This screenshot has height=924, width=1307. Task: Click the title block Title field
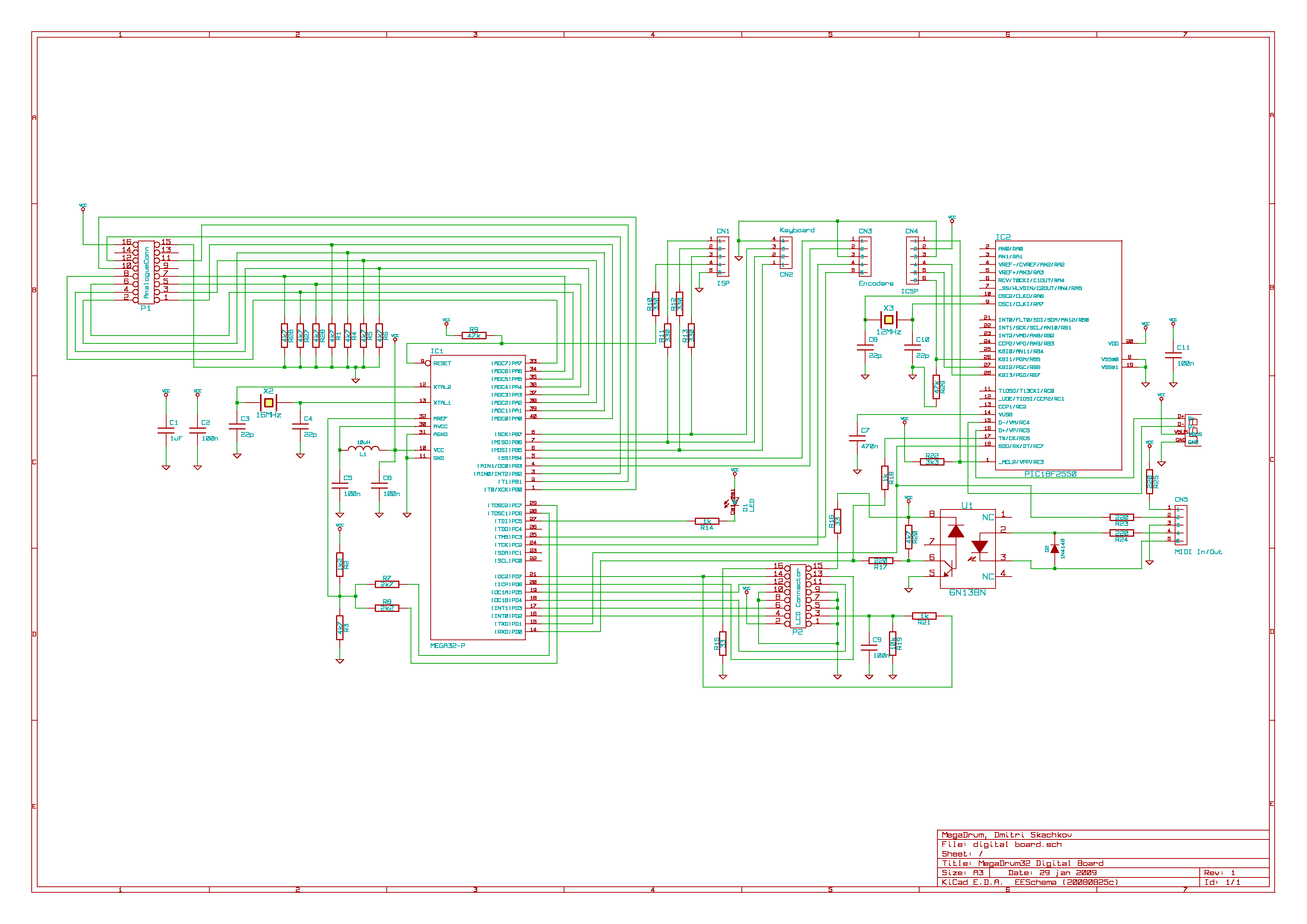coord(1022,863)
